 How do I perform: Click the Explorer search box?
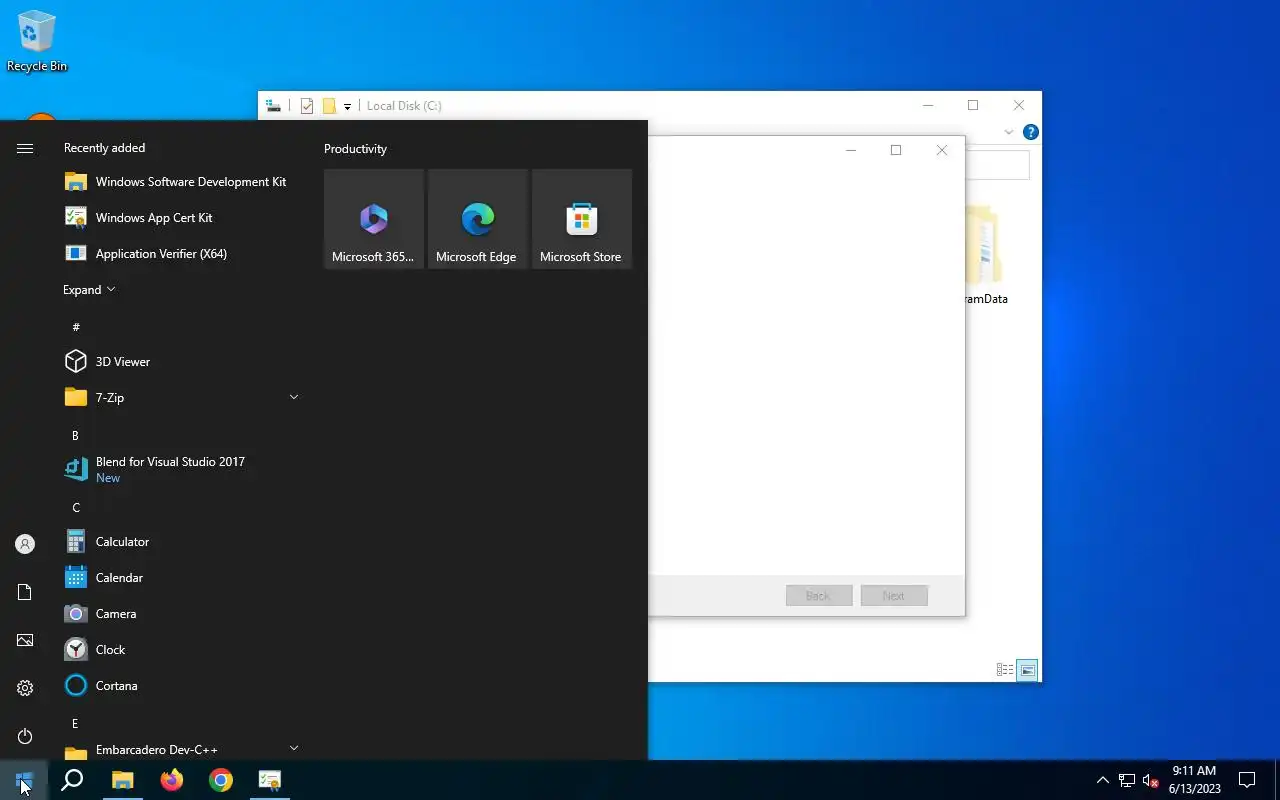point(997,165)
